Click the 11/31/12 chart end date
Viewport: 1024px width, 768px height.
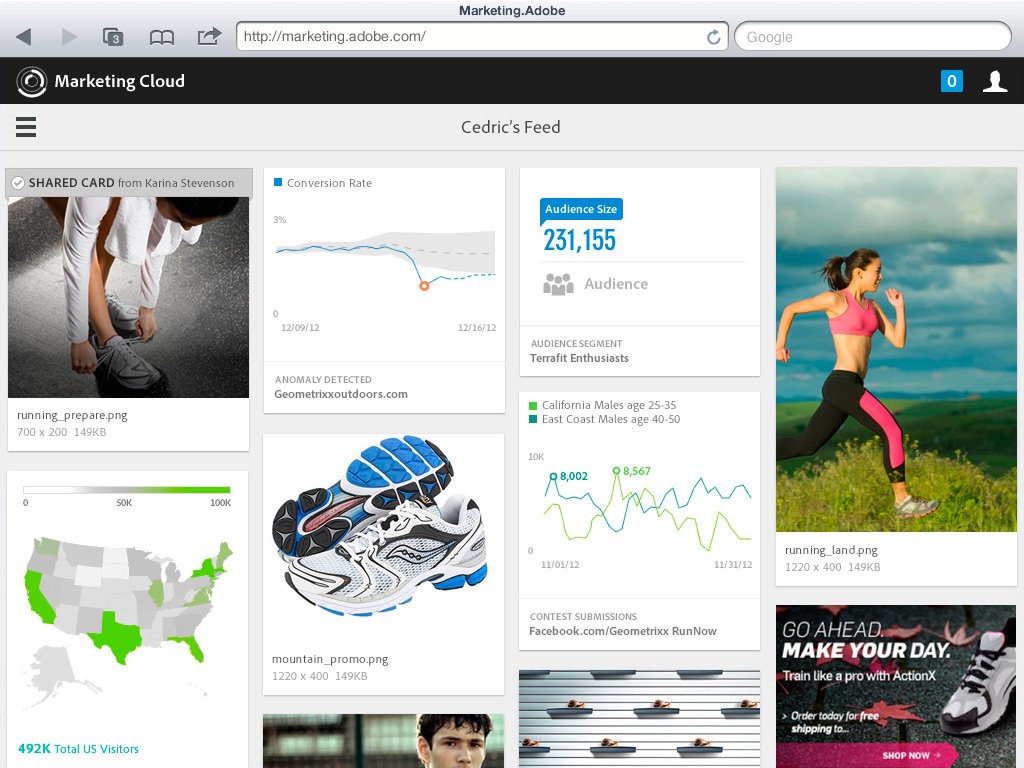[733, 565]
